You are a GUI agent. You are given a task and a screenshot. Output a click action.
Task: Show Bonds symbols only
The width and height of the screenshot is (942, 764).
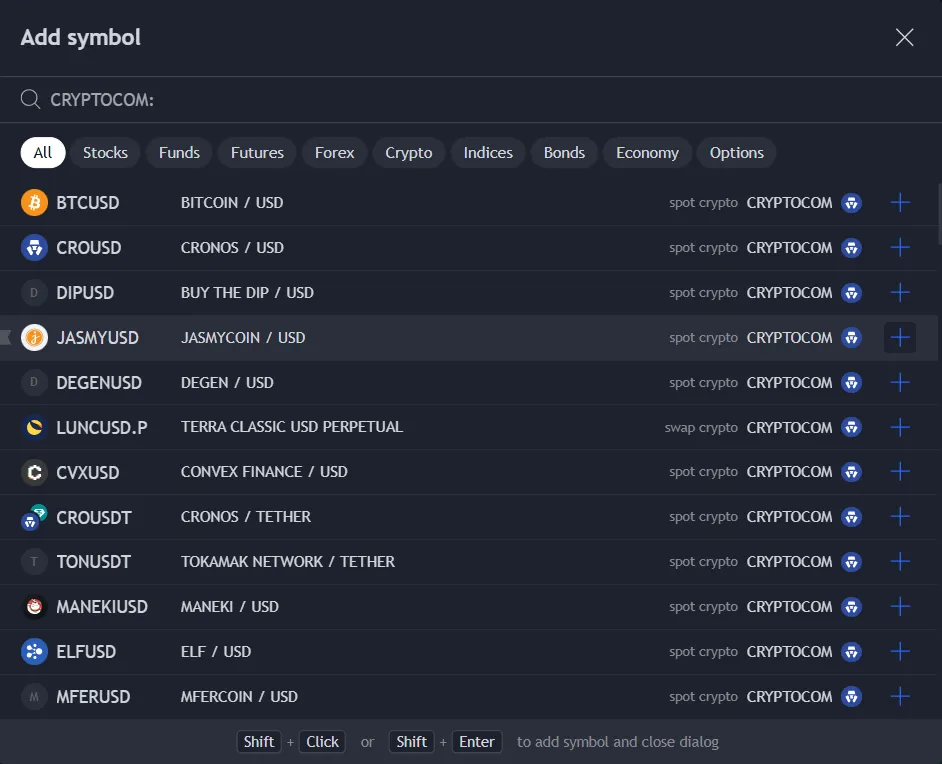(x=564, y=153)
